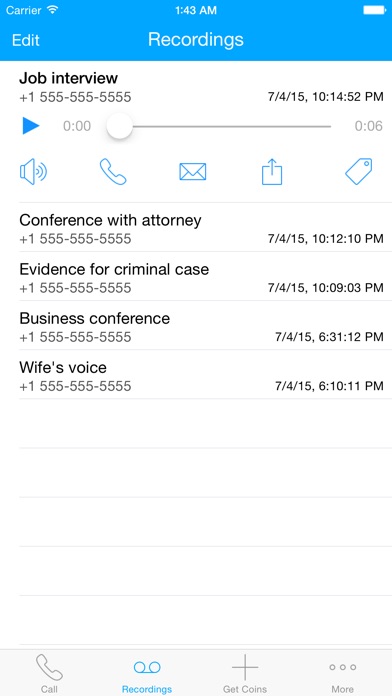Tag the recording with the label icon
This screenshot has height=696, width=392.
click(x=359, y=171)
